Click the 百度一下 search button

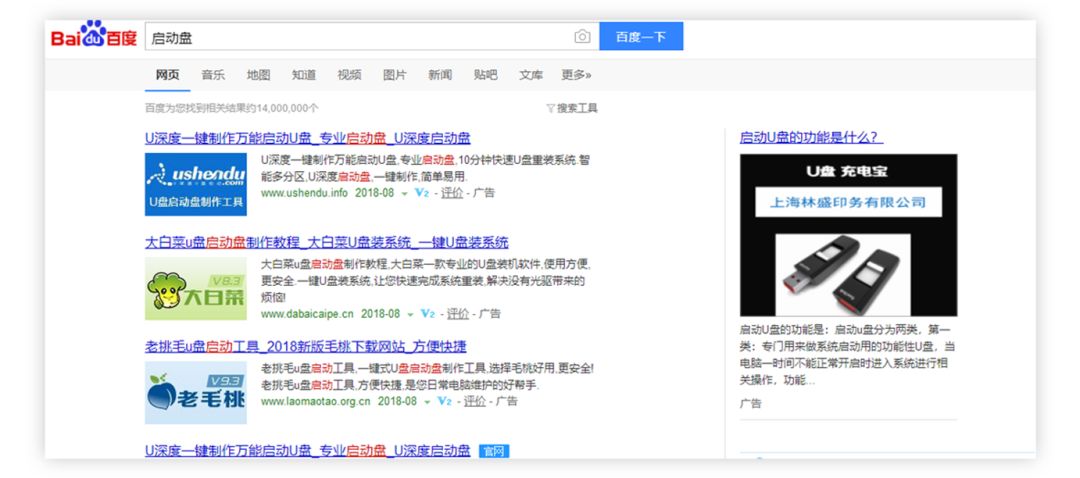[641, 37]
